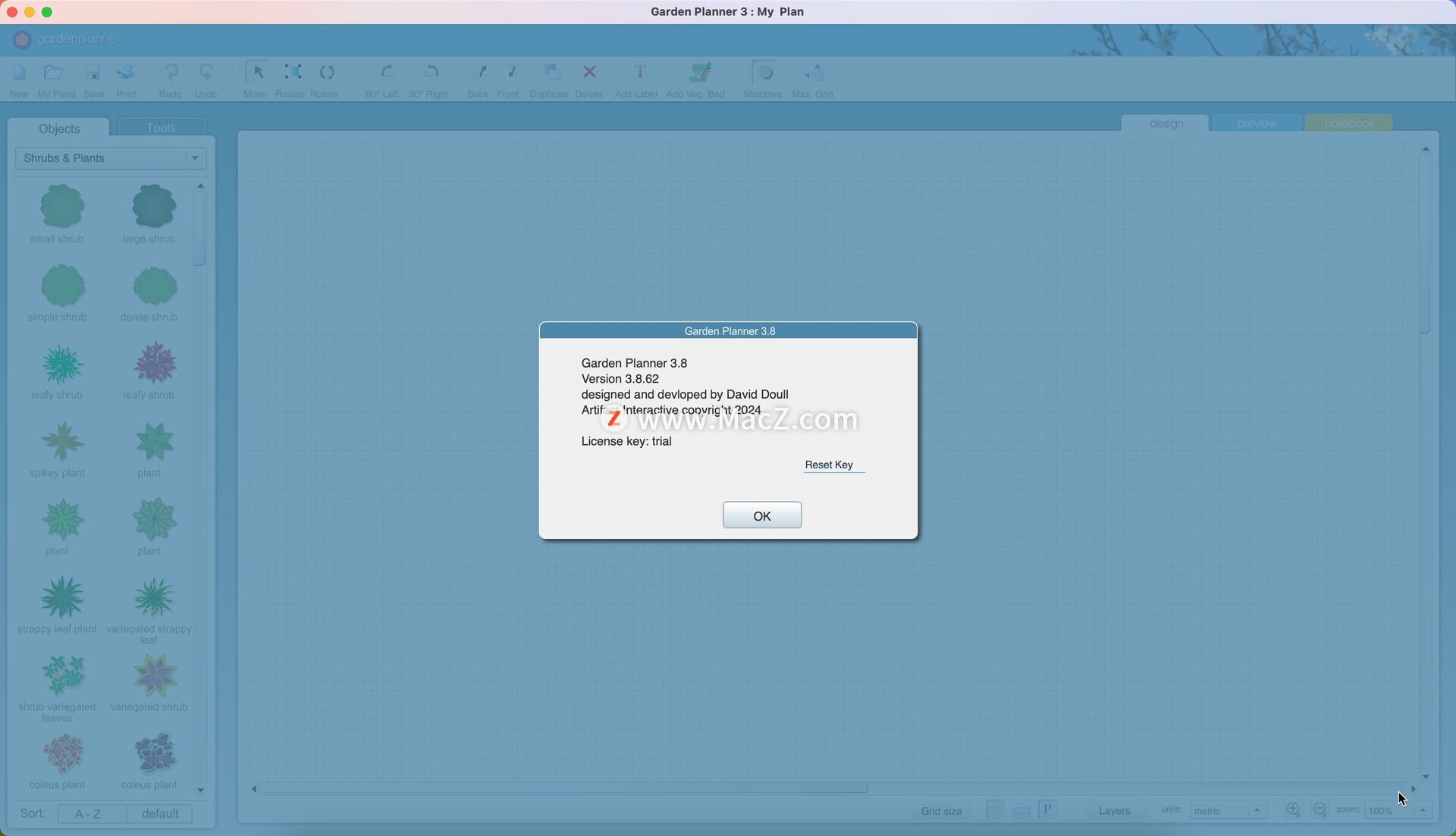Click the Print icon
Viewport: 1456px width, 836px height.
(126, 73)
